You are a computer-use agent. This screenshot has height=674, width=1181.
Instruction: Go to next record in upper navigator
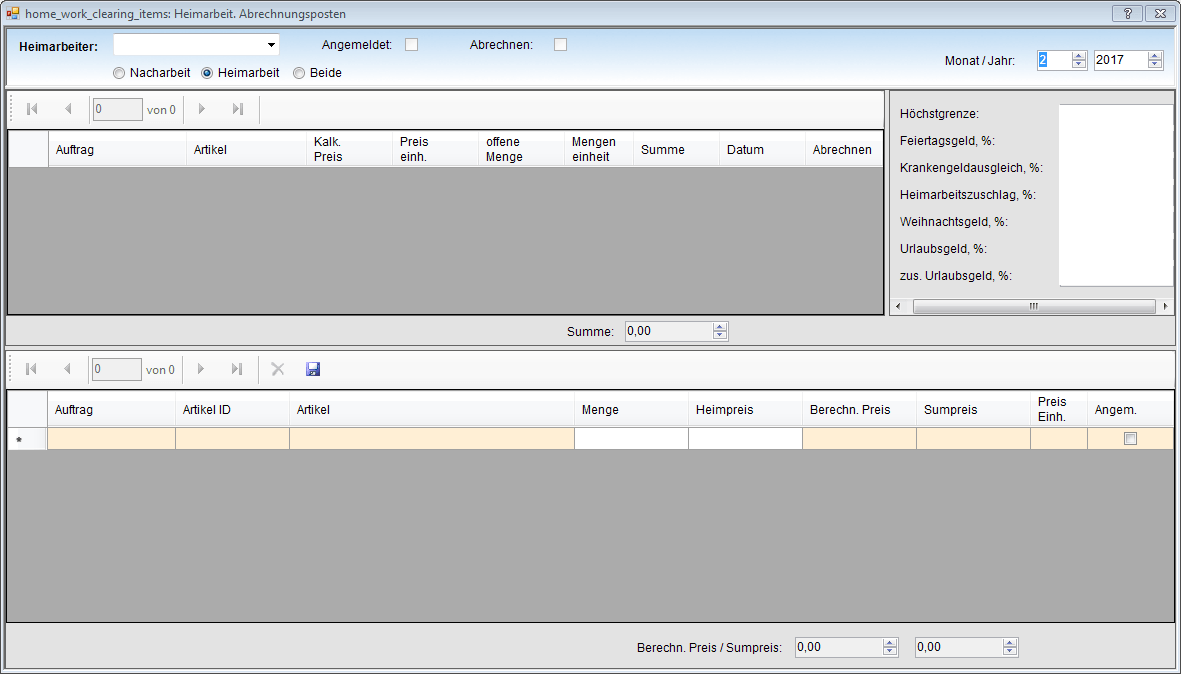click(202, 109)
